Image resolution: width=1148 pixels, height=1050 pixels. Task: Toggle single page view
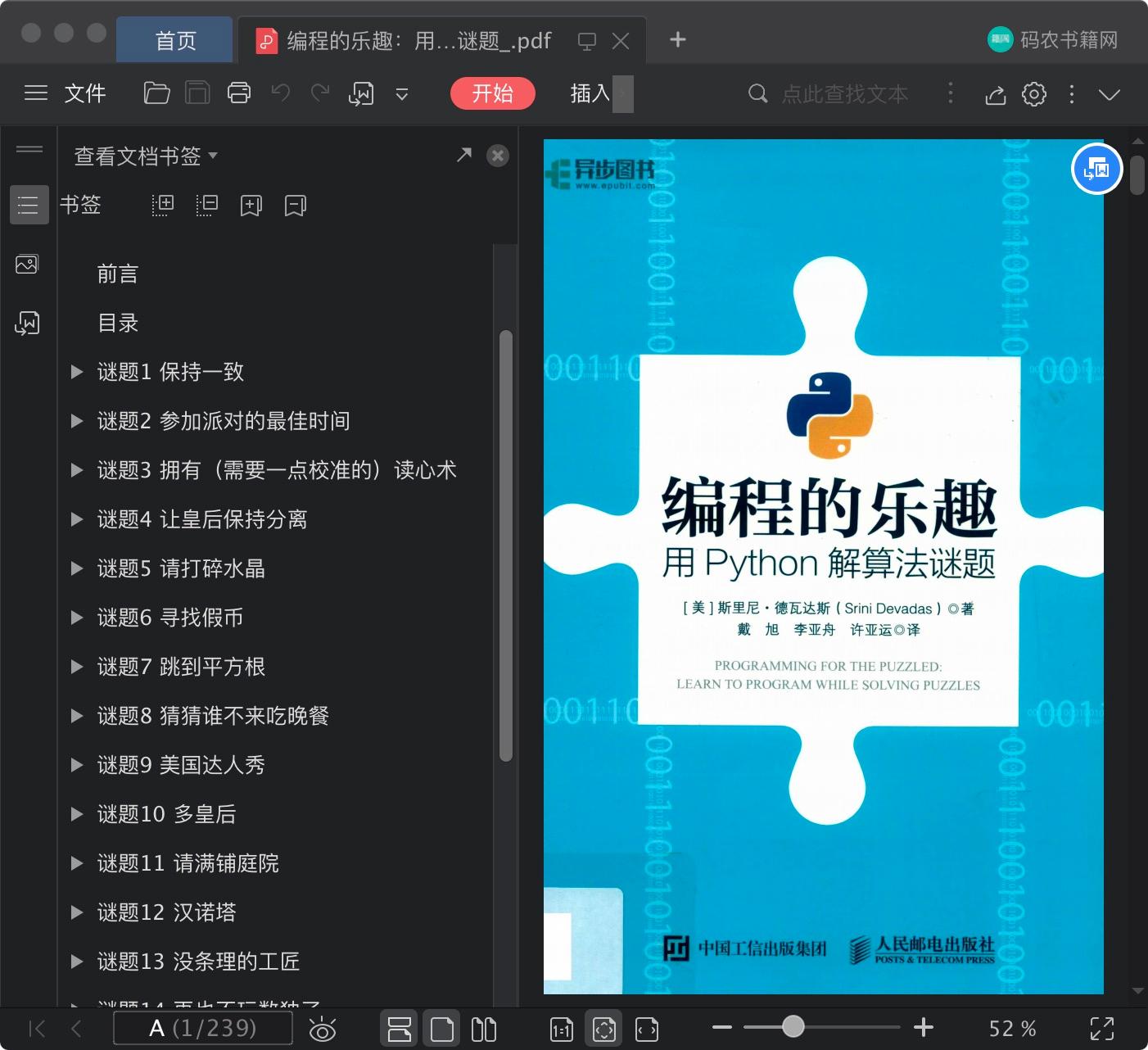[x=441, y=1029]
